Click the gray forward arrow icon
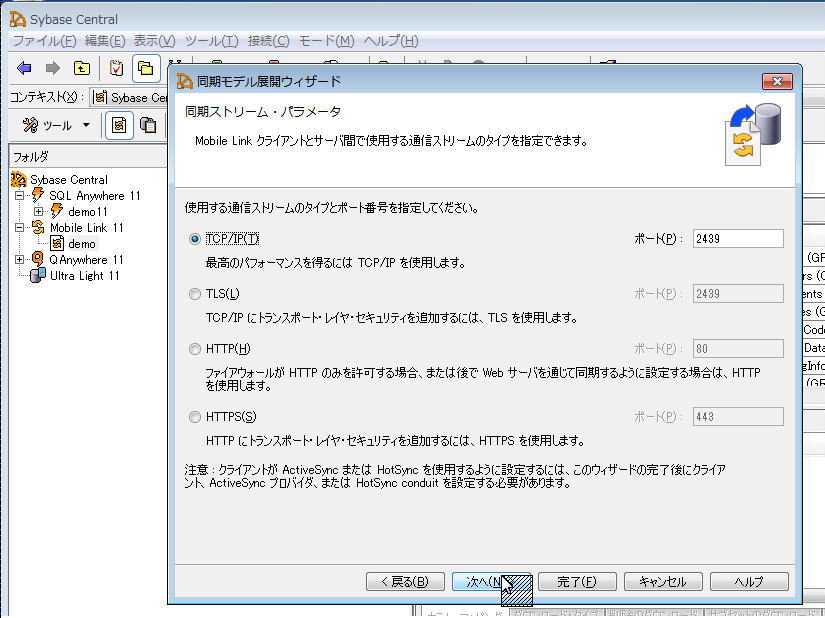 tap(52, 68)
